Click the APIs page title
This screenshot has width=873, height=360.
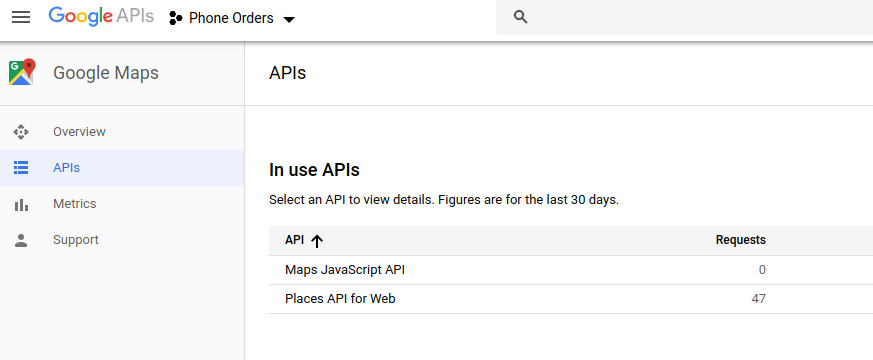pos(287,73)
